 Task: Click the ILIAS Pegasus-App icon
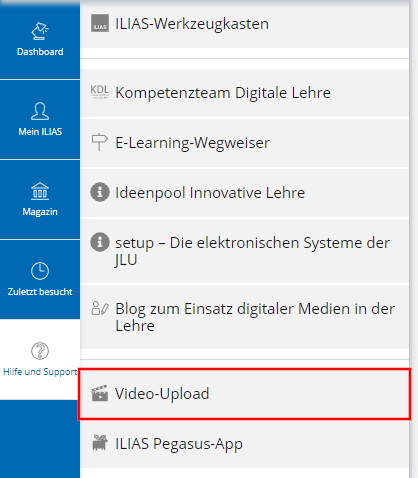pos(100,443)
